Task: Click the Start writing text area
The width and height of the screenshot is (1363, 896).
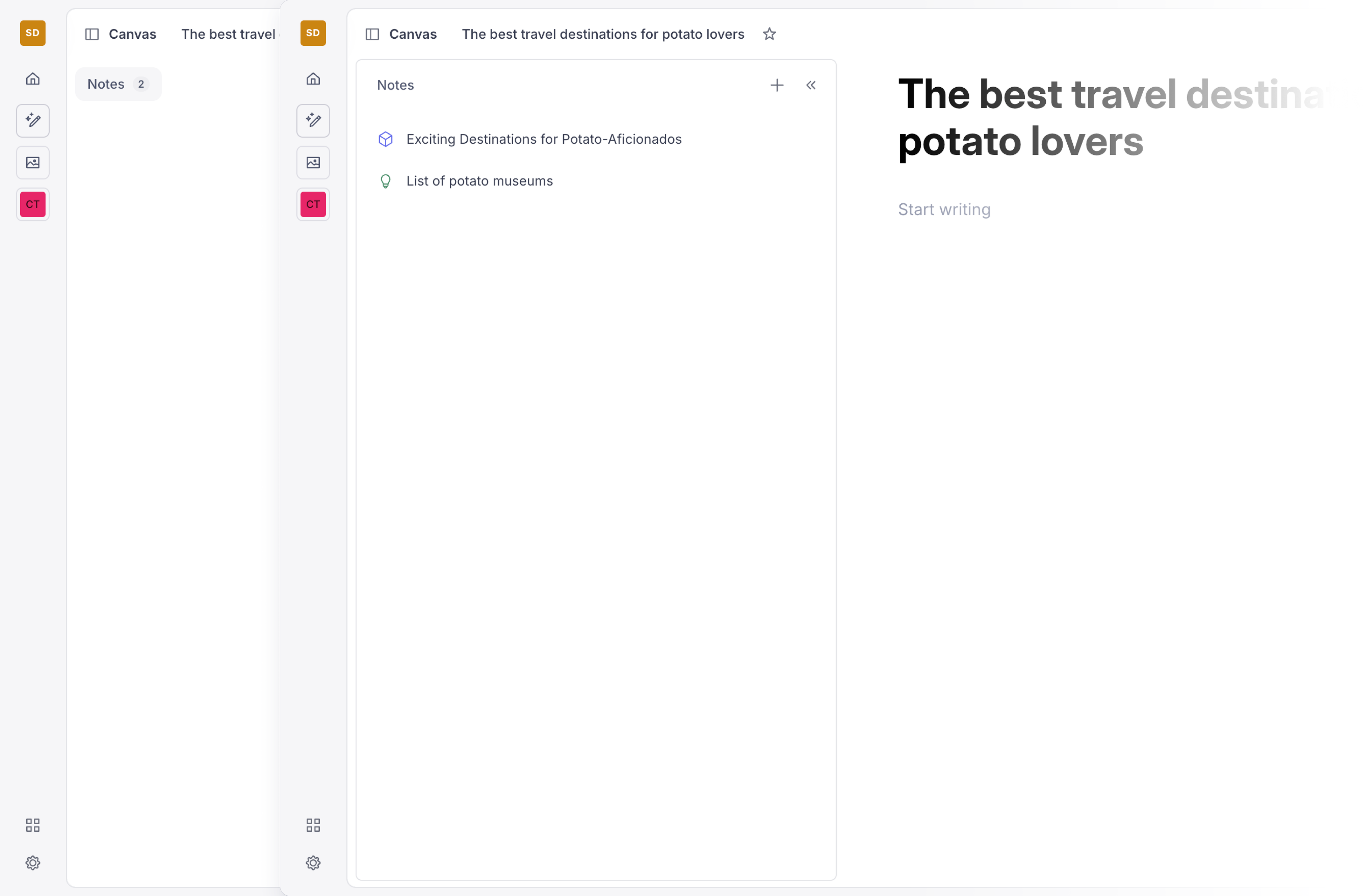Action: tap(944, 210)
